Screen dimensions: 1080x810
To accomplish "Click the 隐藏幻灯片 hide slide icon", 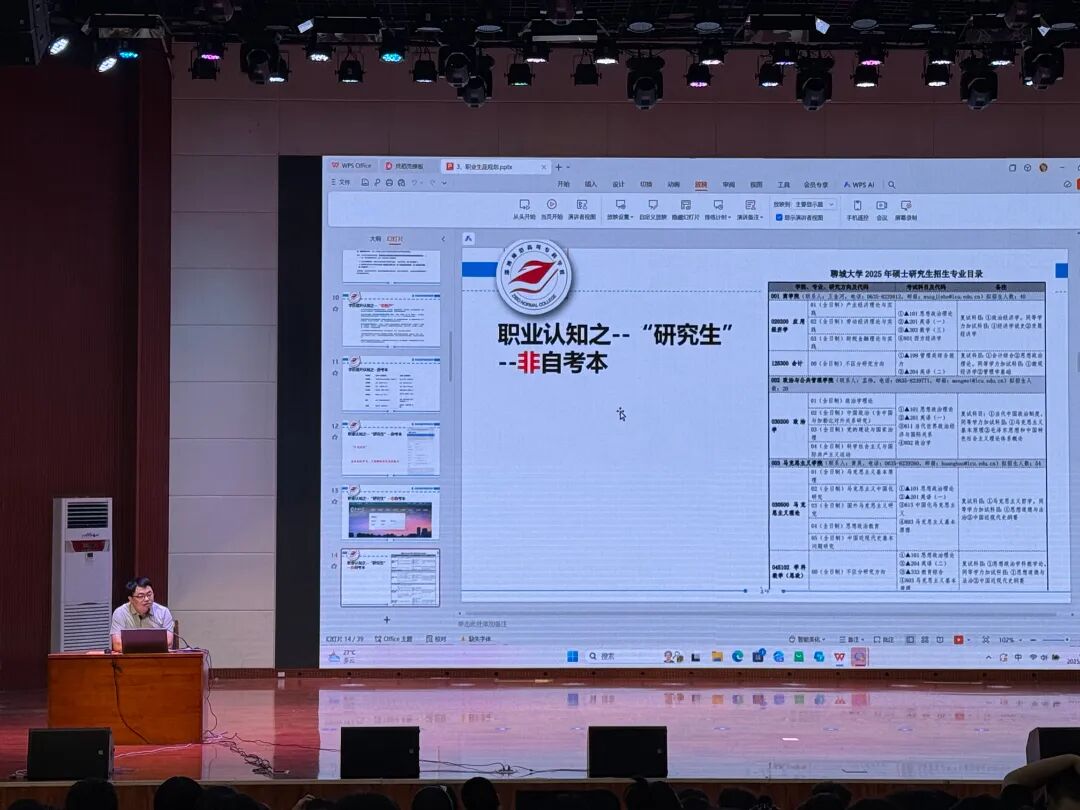I will [x=685, y=205].
